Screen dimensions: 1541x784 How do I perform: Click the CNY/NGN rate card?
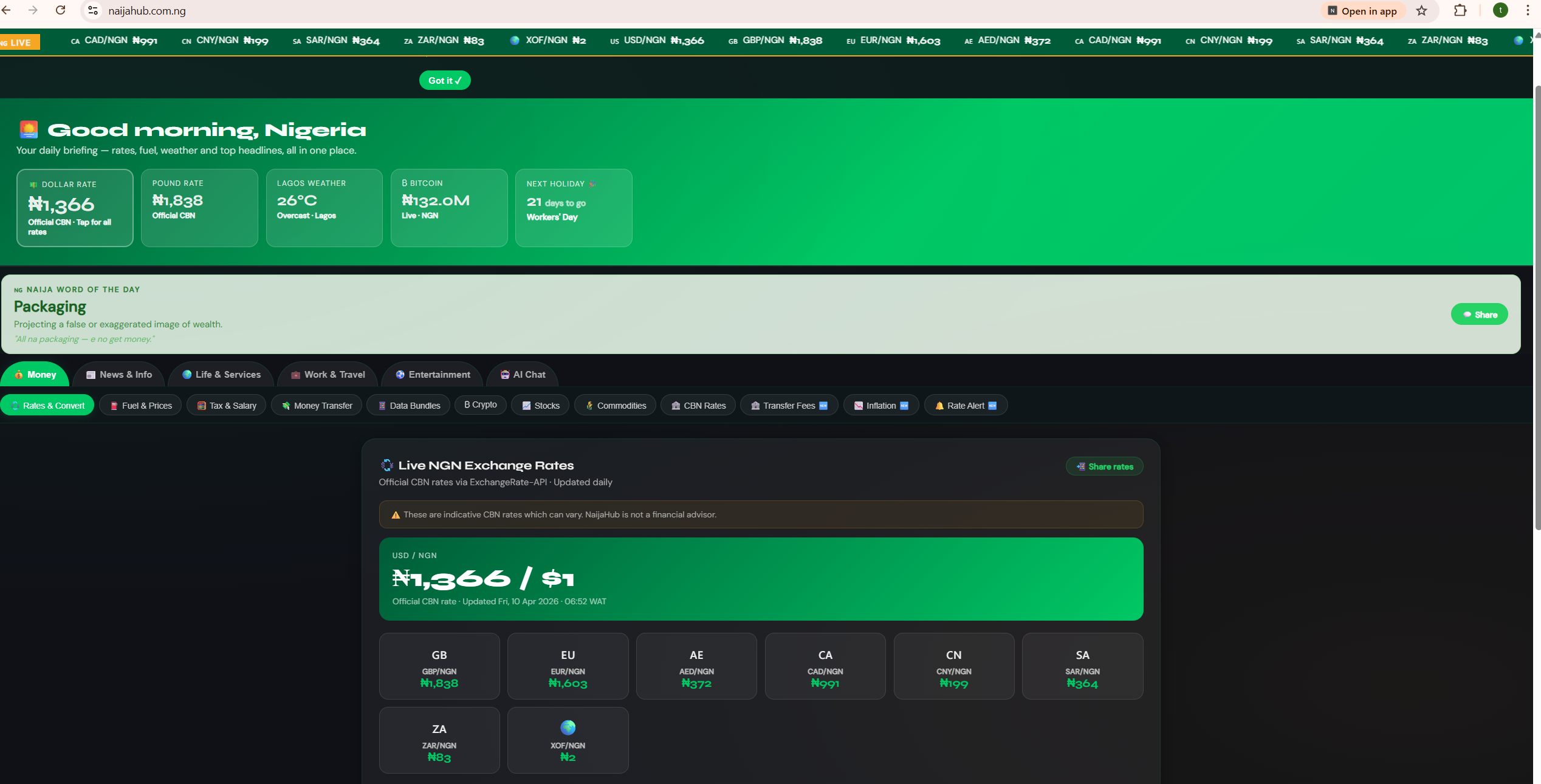pyautogui.click(x=953, y=666)
